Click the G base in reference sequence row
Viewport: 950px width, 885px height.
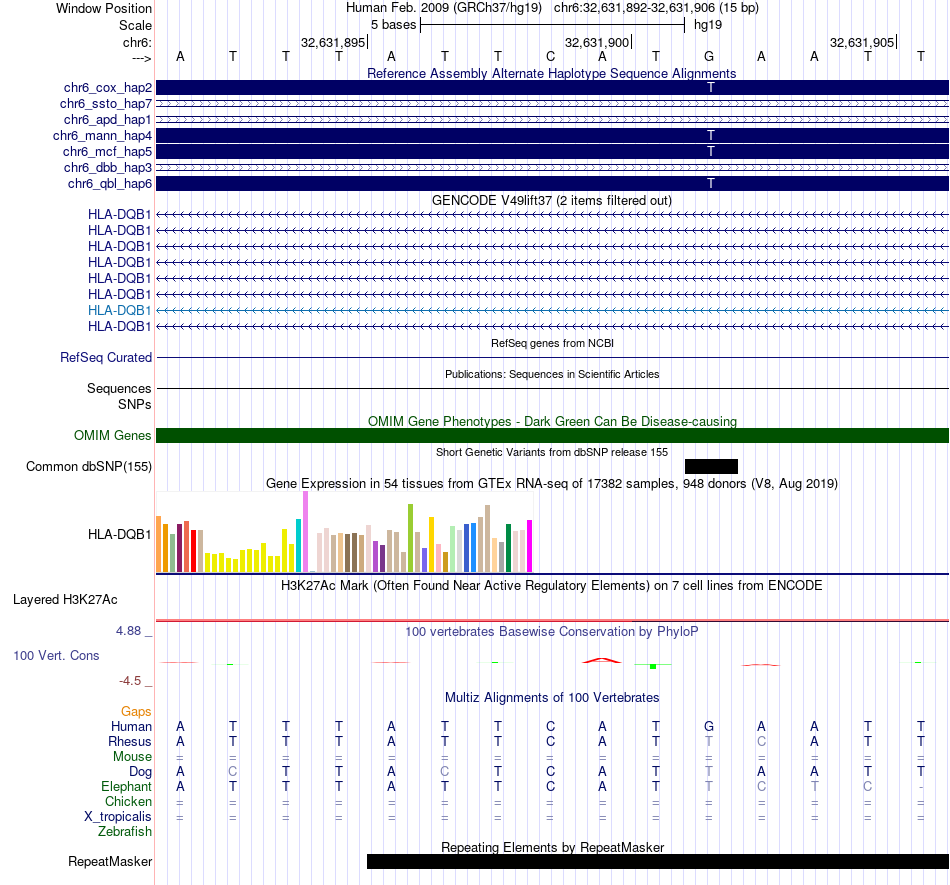(709, 56)
